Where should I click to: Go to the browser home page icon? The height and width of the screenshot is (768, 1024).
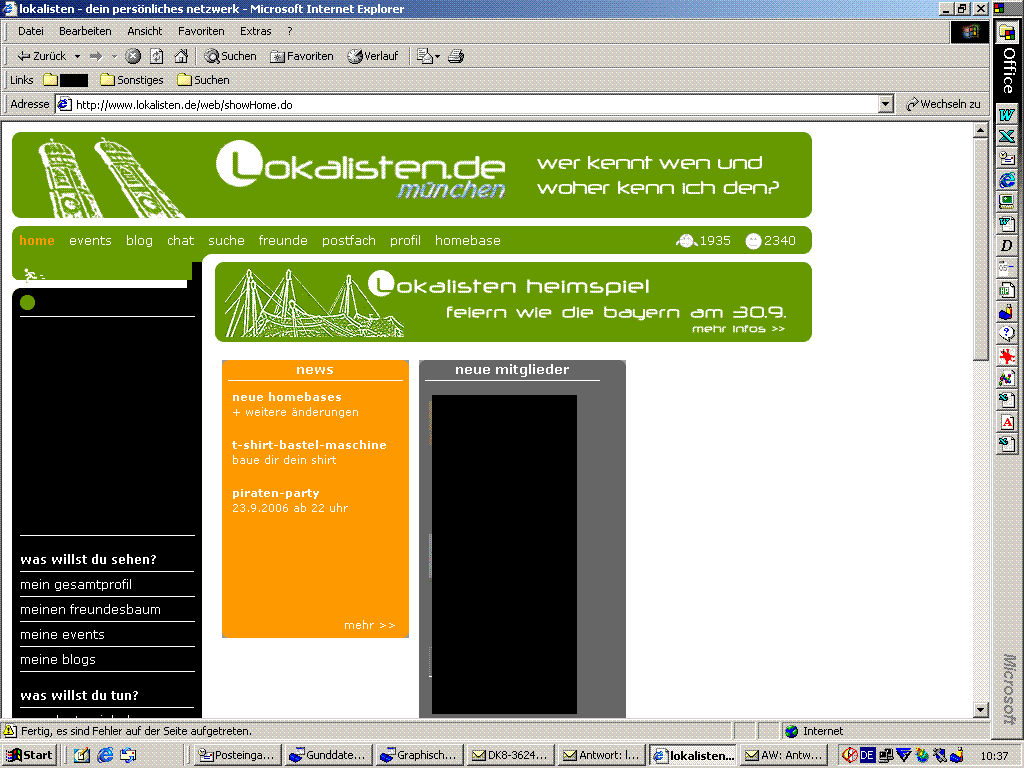click(181, 56)
